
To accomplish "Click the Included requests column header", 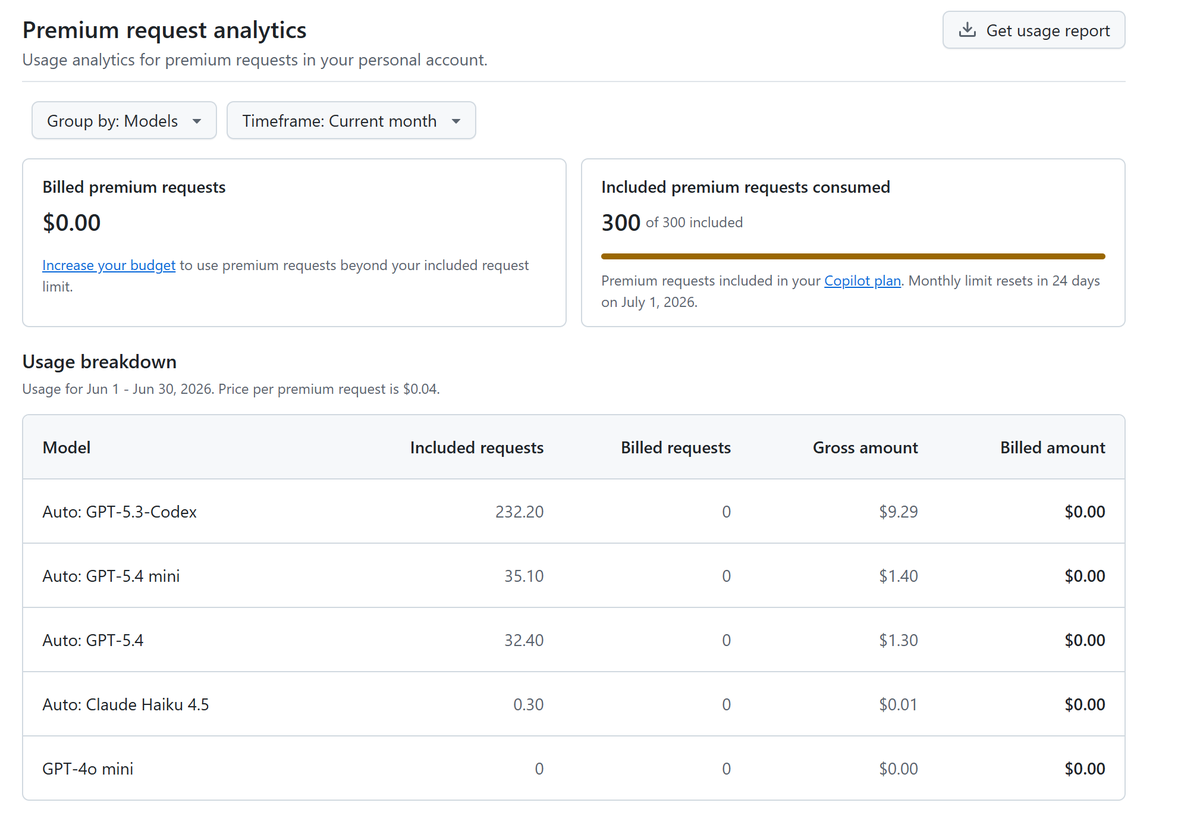I will [477, 447].
